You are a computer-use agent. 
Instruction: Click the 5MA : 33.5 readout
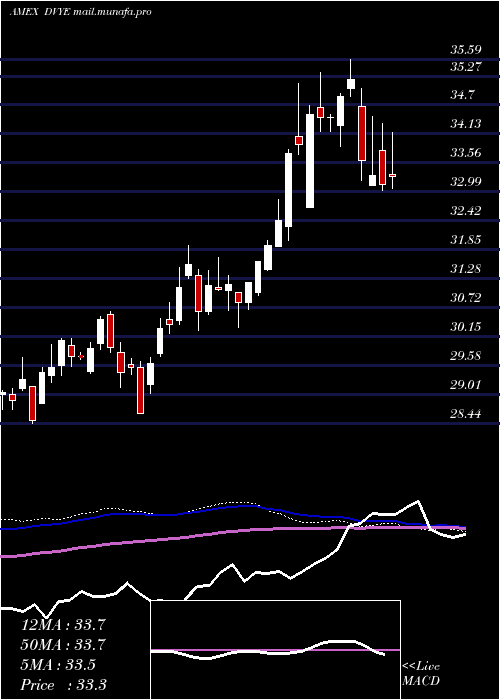58,665
